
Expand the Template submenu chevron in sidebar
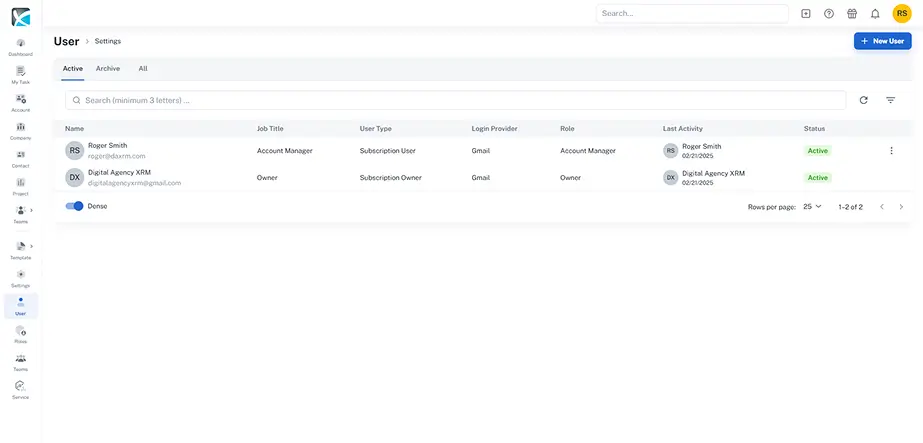click(x=32, y=246)
